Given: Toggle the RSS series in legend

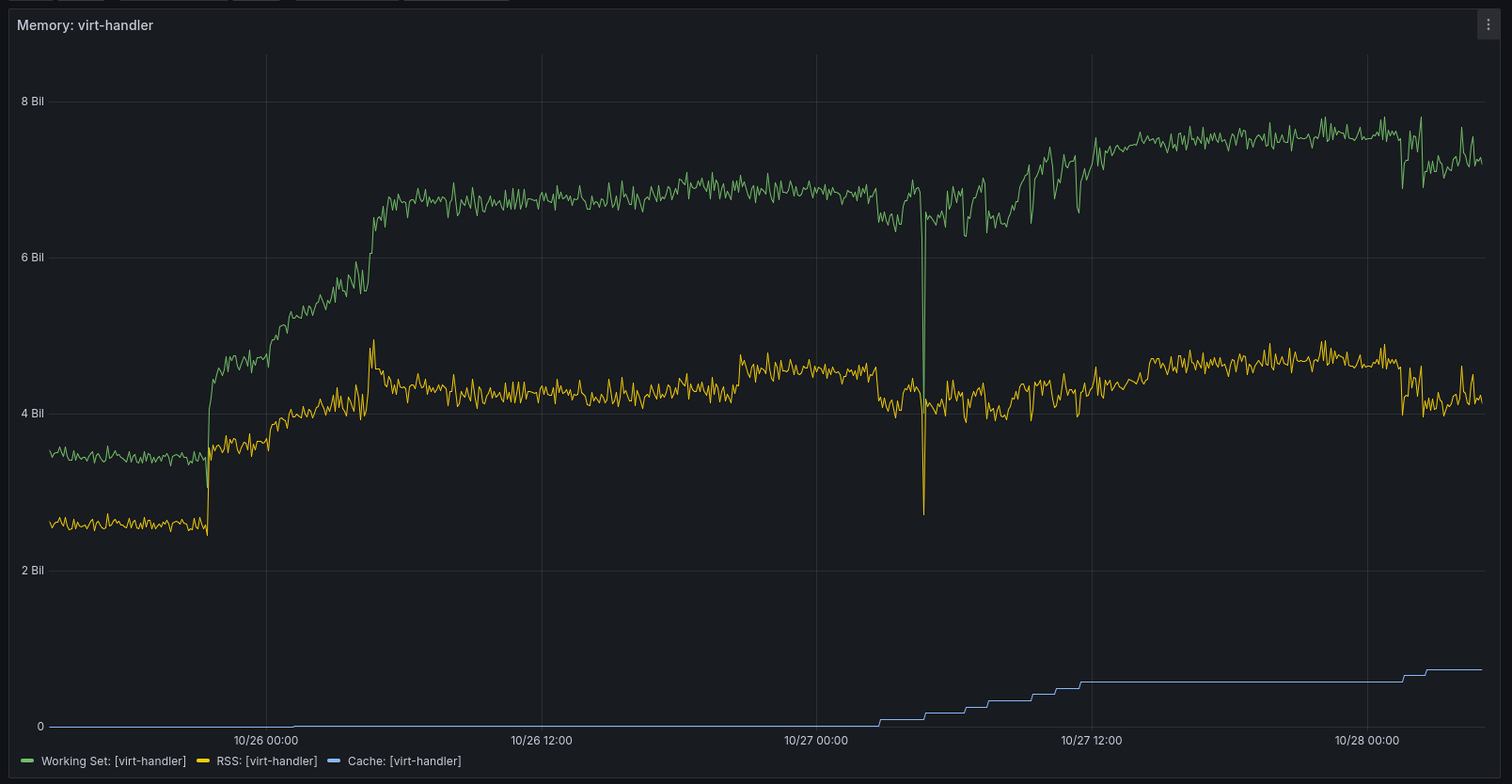Looking at the screenshot, I should 267,761.
